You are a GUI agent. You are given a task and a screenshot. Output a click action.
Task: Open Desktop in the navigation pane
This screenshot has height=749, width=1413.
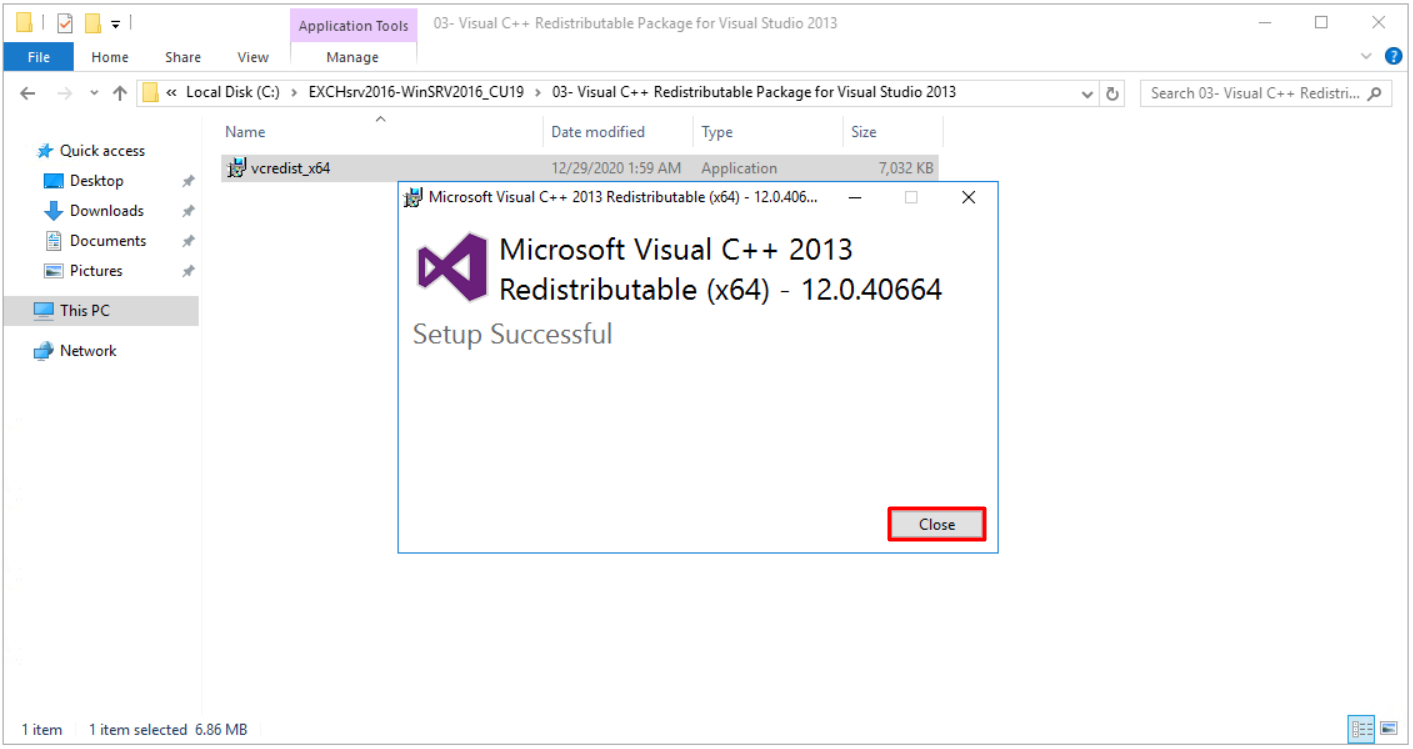pyautogui.click(x=96, y=181)
